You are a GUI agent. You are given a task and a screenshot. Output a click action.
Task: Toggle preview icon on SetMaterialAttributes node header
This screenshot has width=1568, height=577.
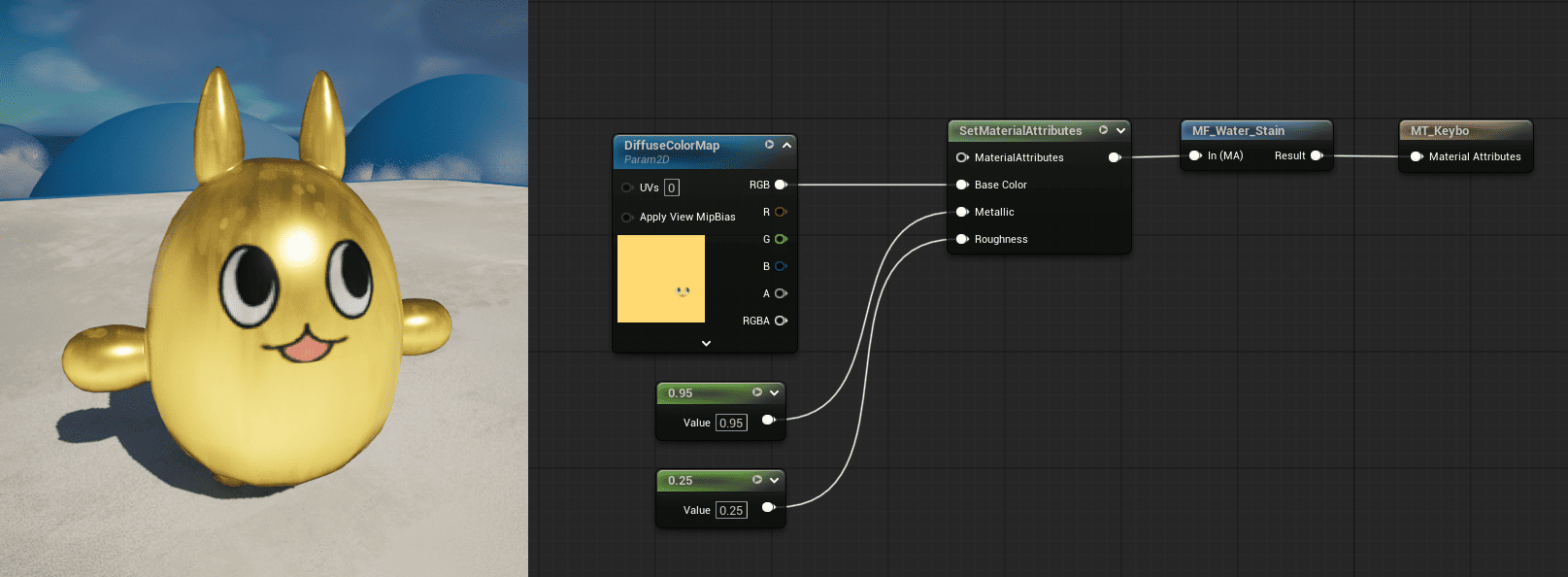1103,130
